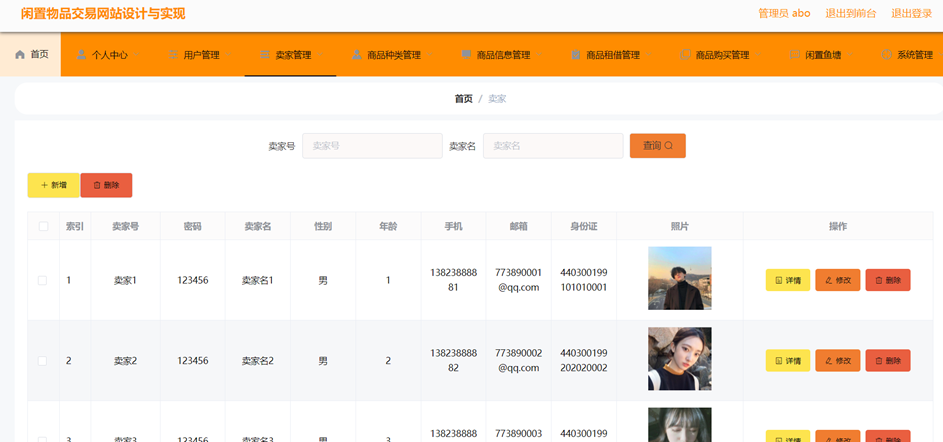
Task: Click trash icon in the bulk 删除 button
Action: (97, 185)
